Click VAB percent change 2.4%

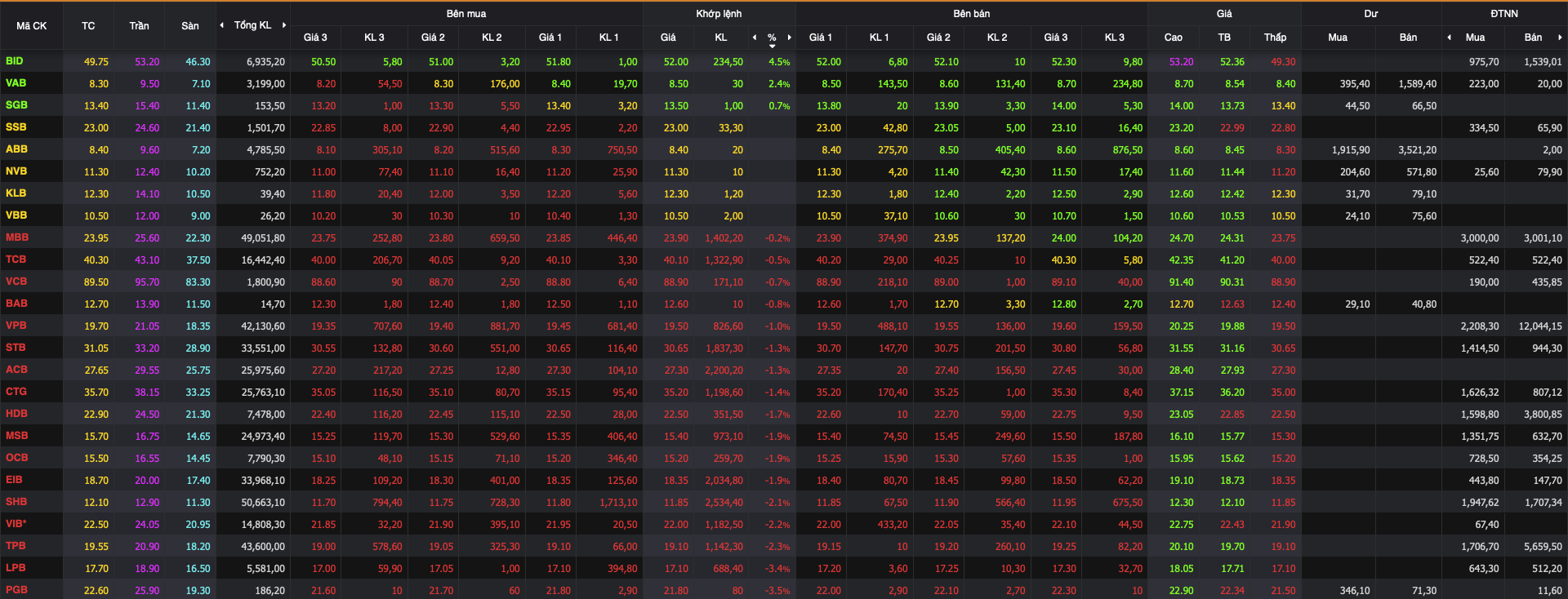tap(779, 84)
